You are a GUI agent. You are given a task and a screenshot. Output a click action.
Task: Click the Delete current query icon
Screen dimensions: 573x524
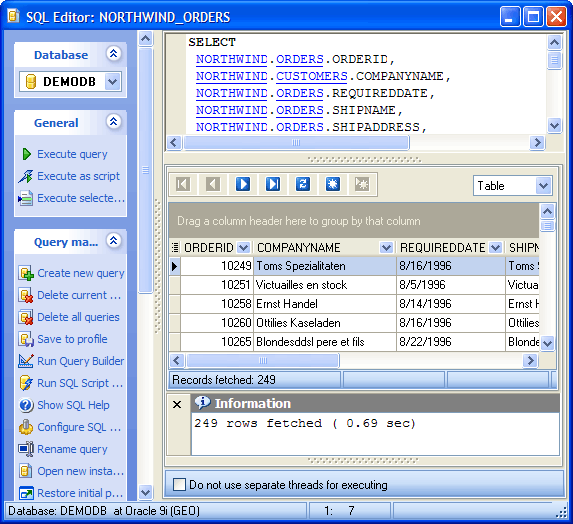[x=26, y=295]
